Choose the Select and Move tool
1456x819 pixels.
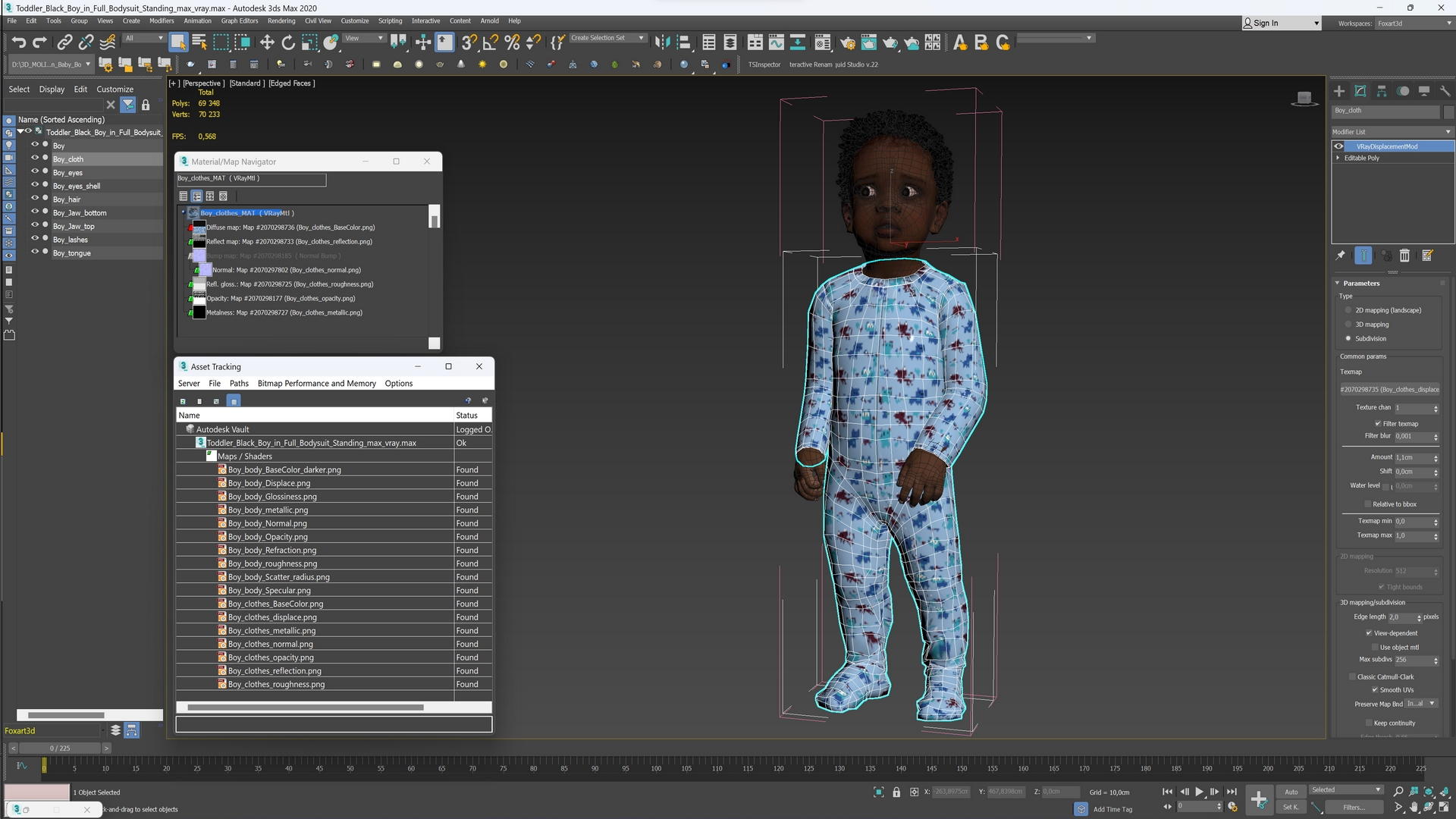click(x=267, y=42)
